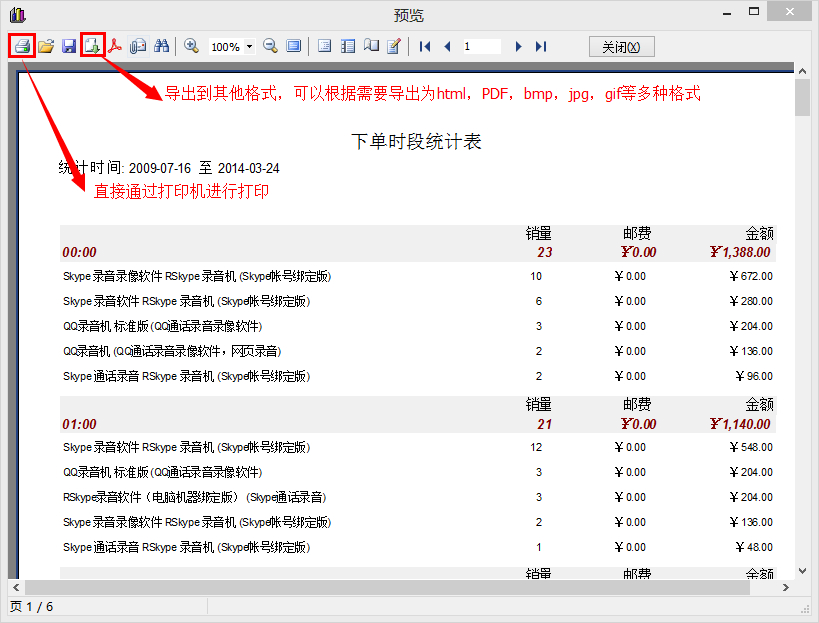Viewport: 819px width, 623px height.
Task: Zoom out with magnifier minus icon
Action: click(270, 46)
